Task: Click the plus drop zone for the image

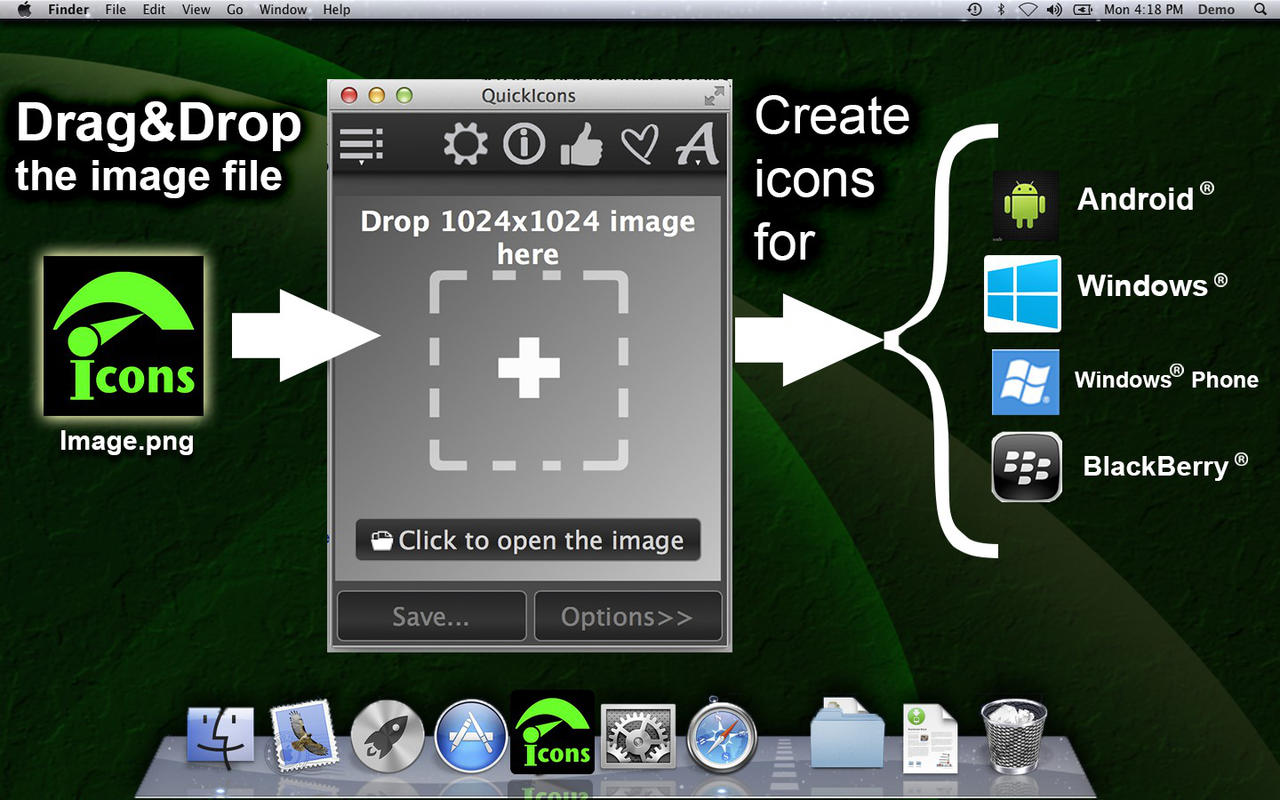Action: coord(527,368)
